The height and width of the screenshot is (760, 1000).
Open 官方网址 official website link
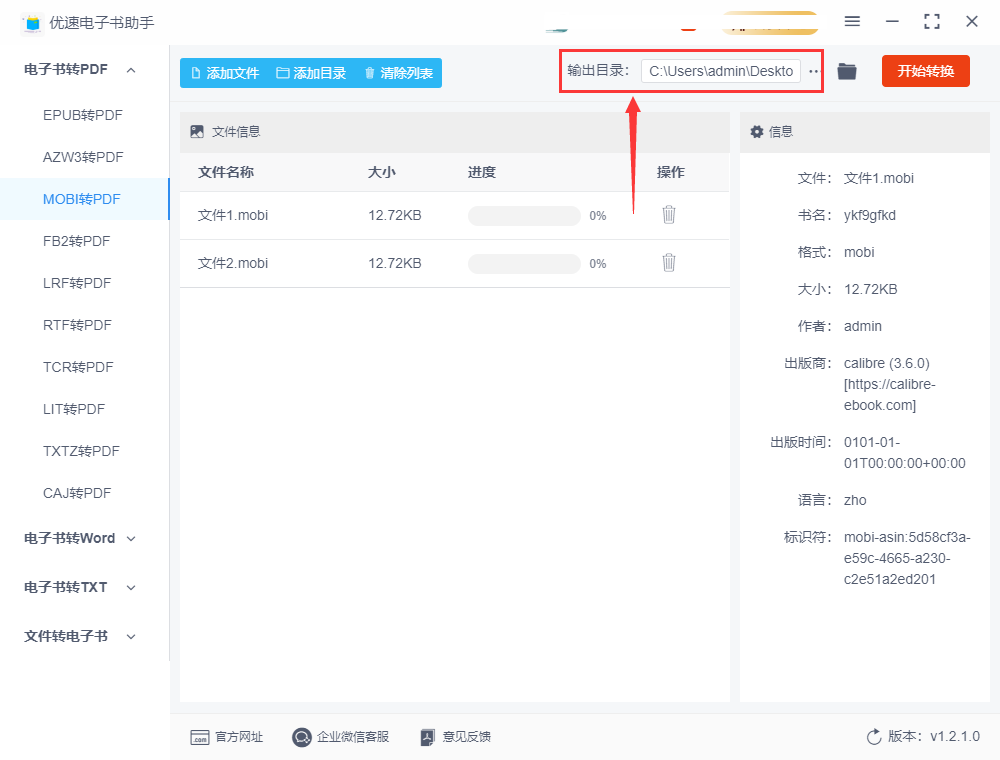click(x=227, y=737)
